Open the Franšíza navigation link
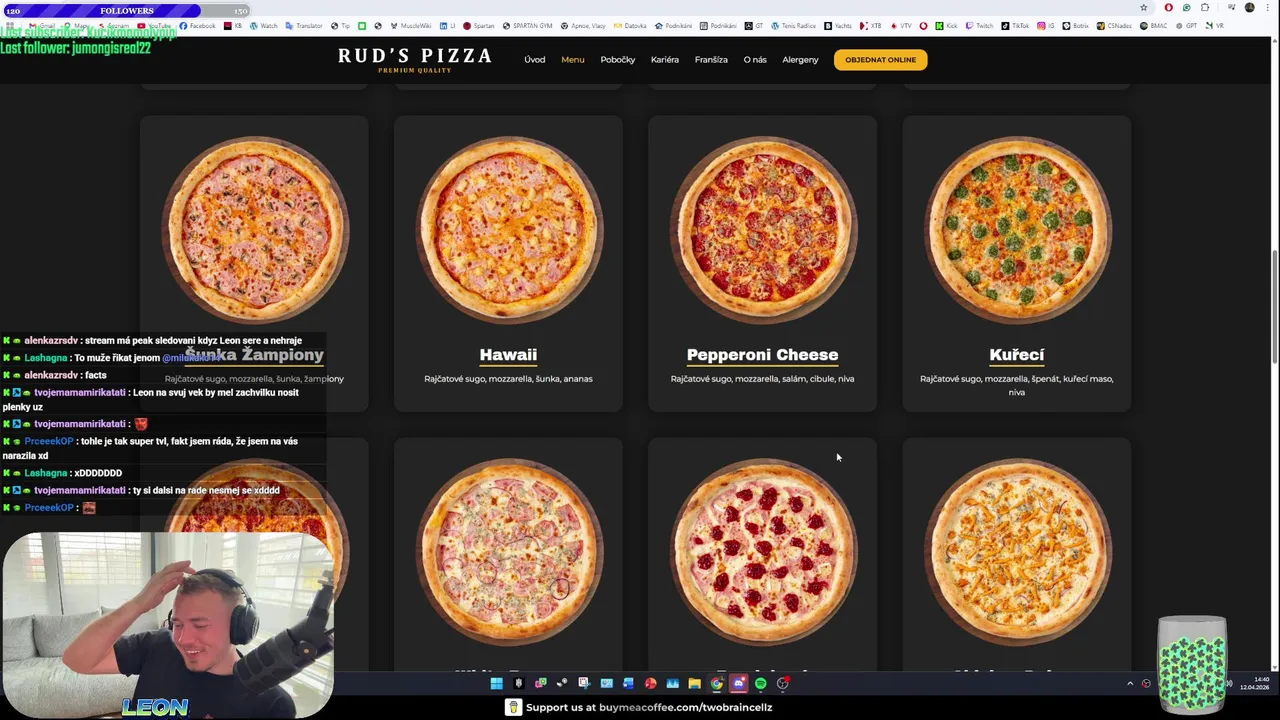Viewport: 1280px width, 720px height. pos(711,60)
